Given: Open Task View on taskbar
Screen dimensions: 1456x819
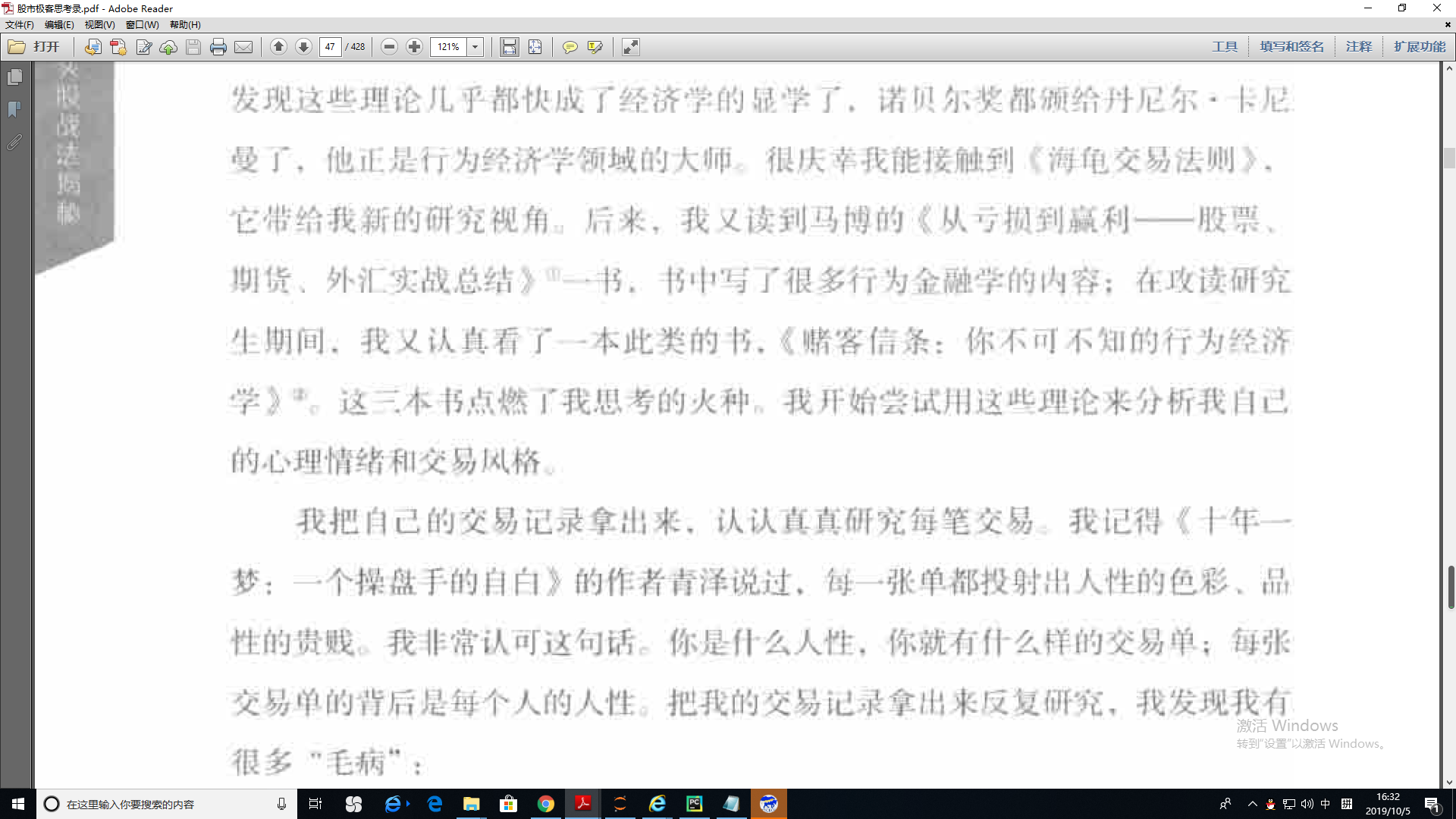Looking at the screenshot, I should [315, 804].
